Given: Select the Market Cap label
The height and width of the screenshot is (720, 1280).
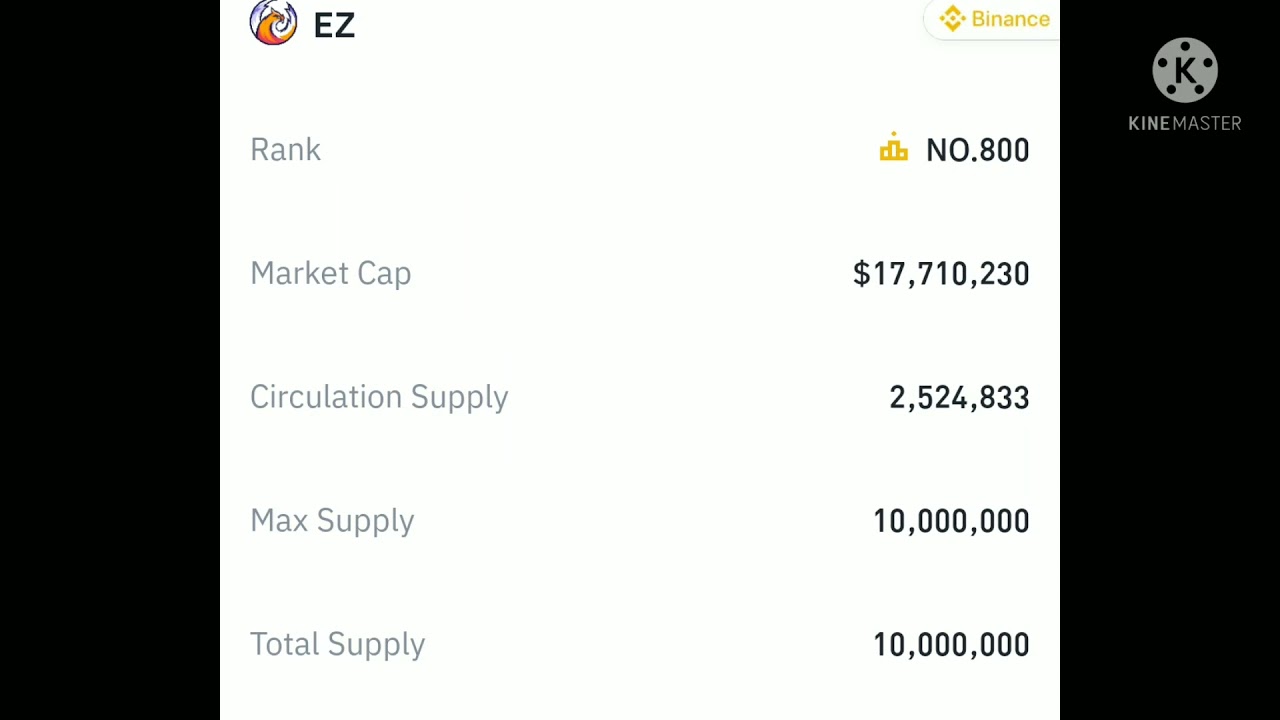Looking at the screenshot, I should 330,273.
